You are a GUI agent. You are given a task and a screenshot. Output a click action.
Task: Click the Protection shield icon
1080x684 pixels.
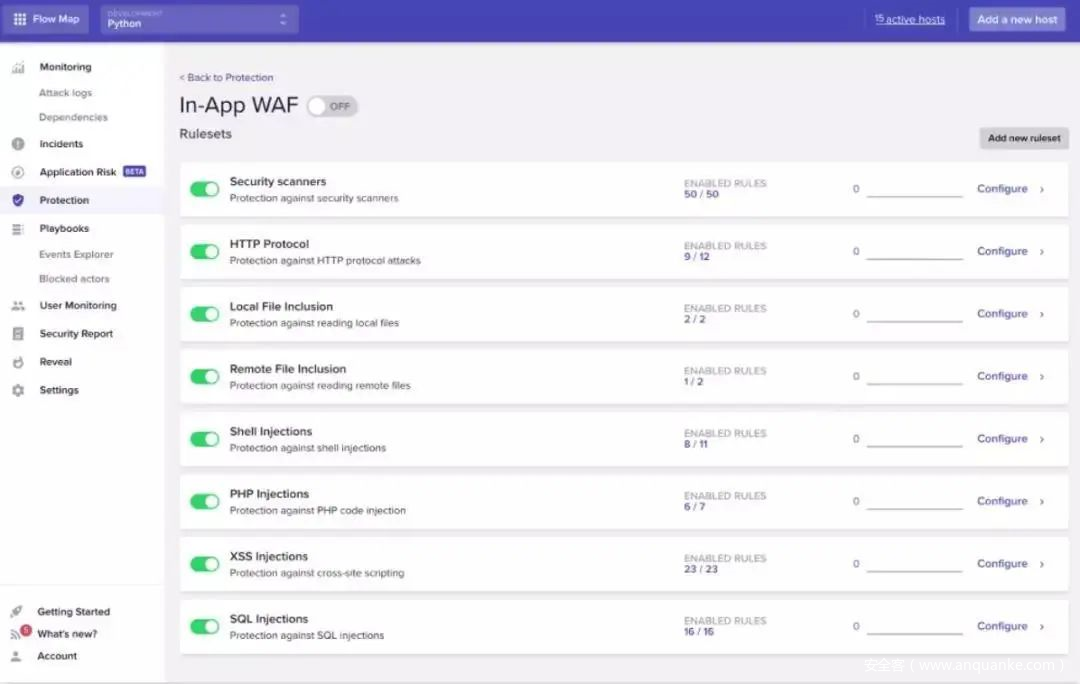click(18, 200)
